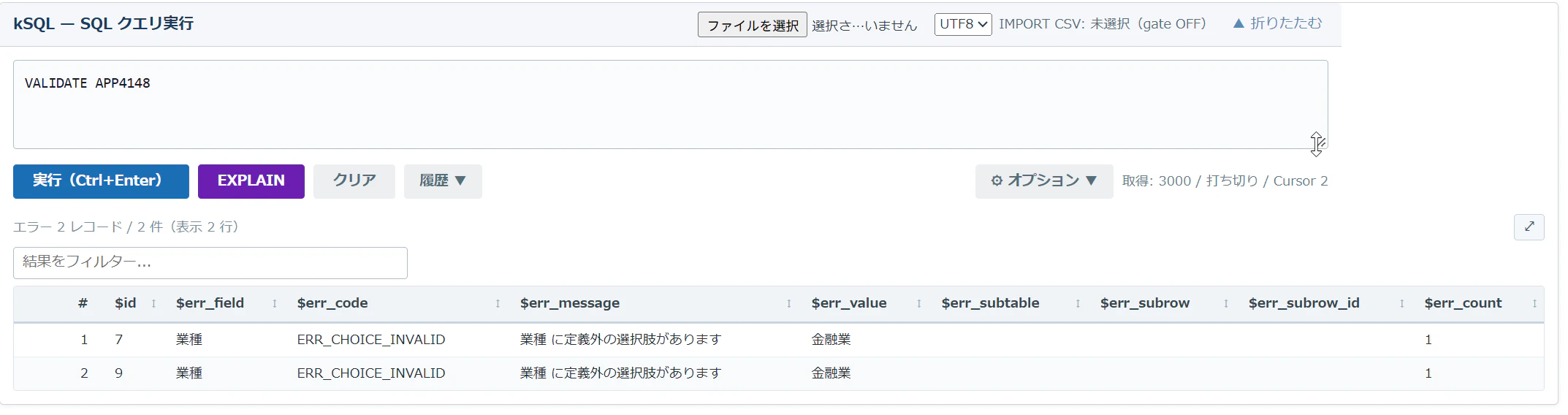This screenshot has width=1568, height=415.
Task: Click the $err_code column header label
Action: [332, 303]
